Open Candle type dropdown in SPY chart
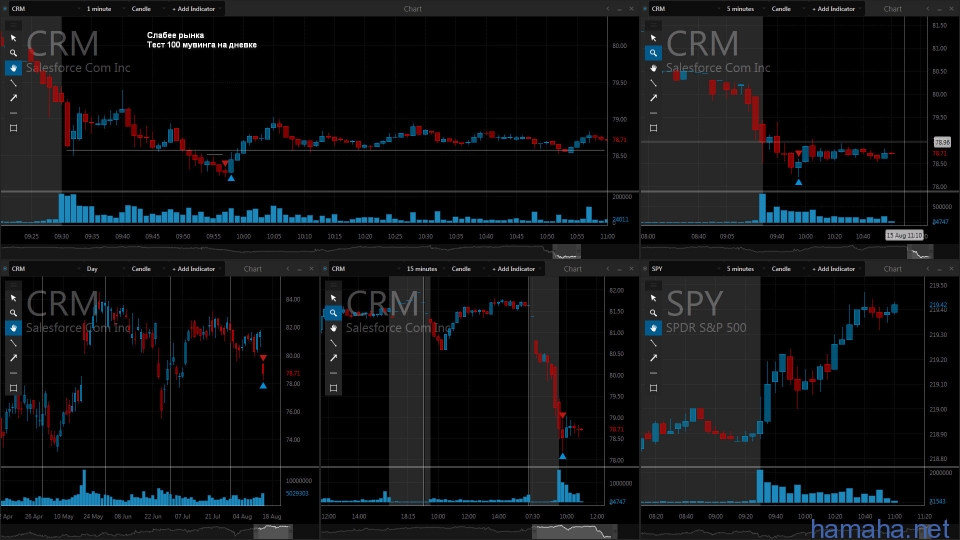 tap(786, 269)
